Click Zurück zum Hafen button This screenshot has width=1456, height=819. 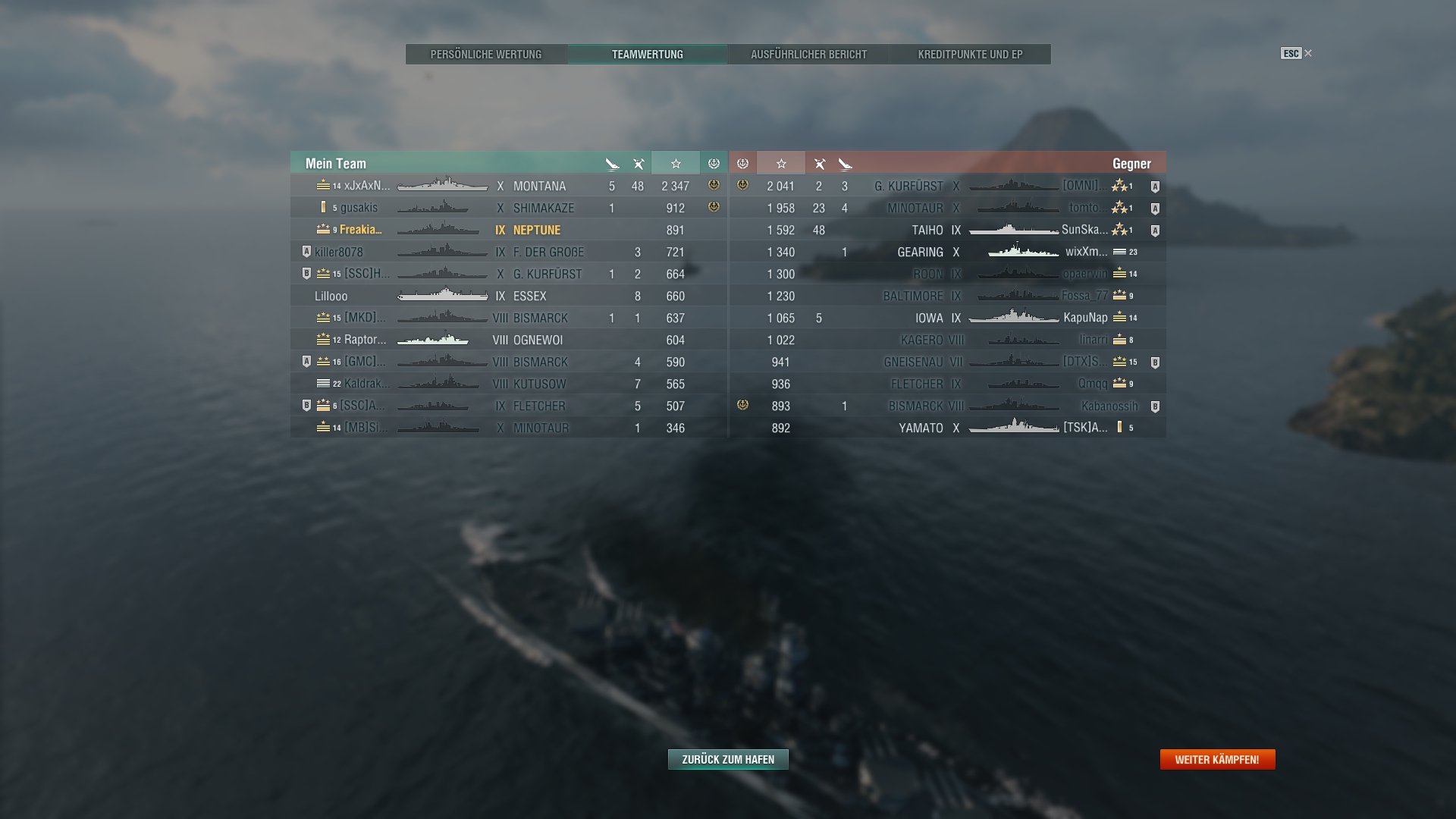coord(728,759)
